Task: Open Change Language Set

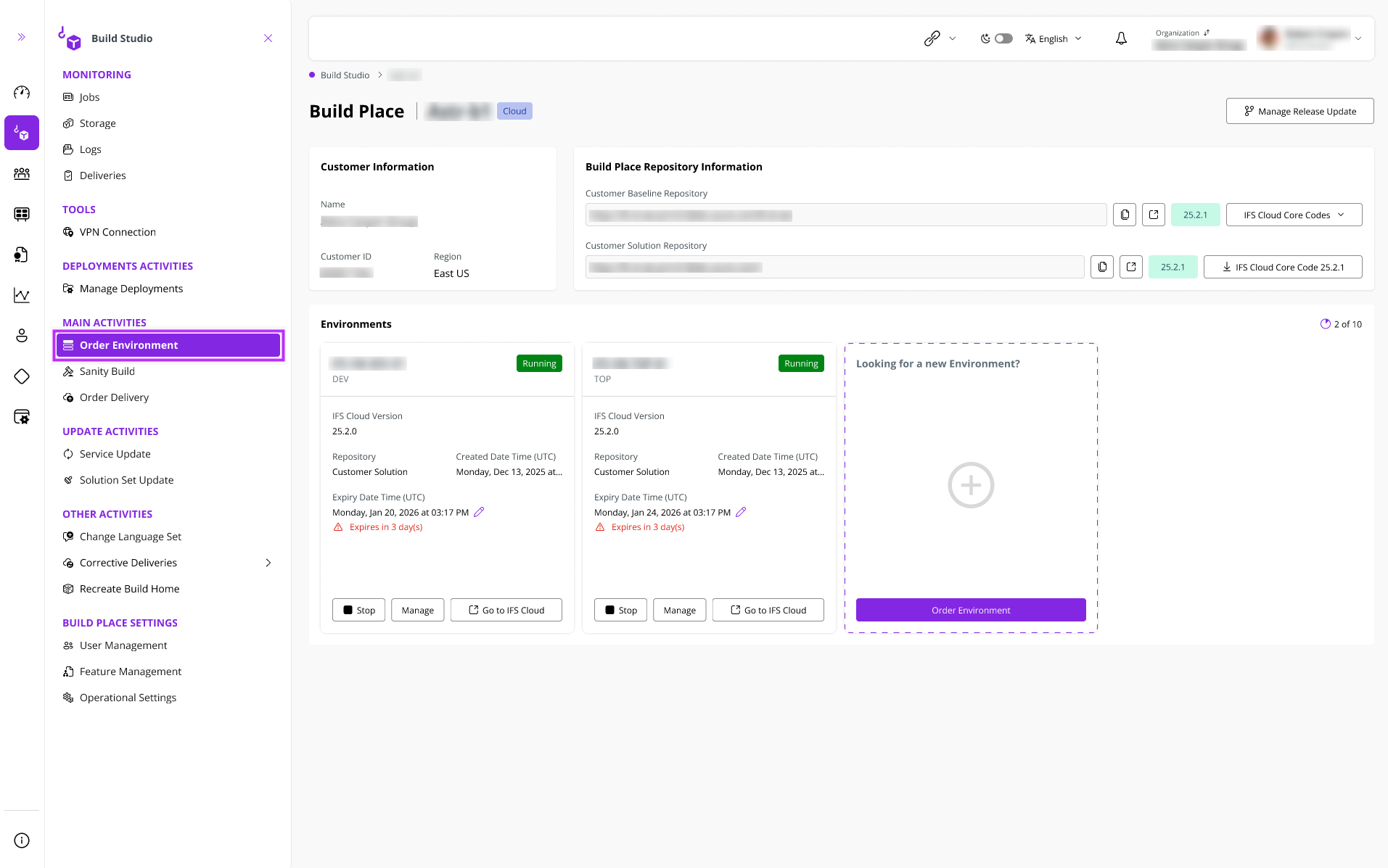Action: click(130, 537)
